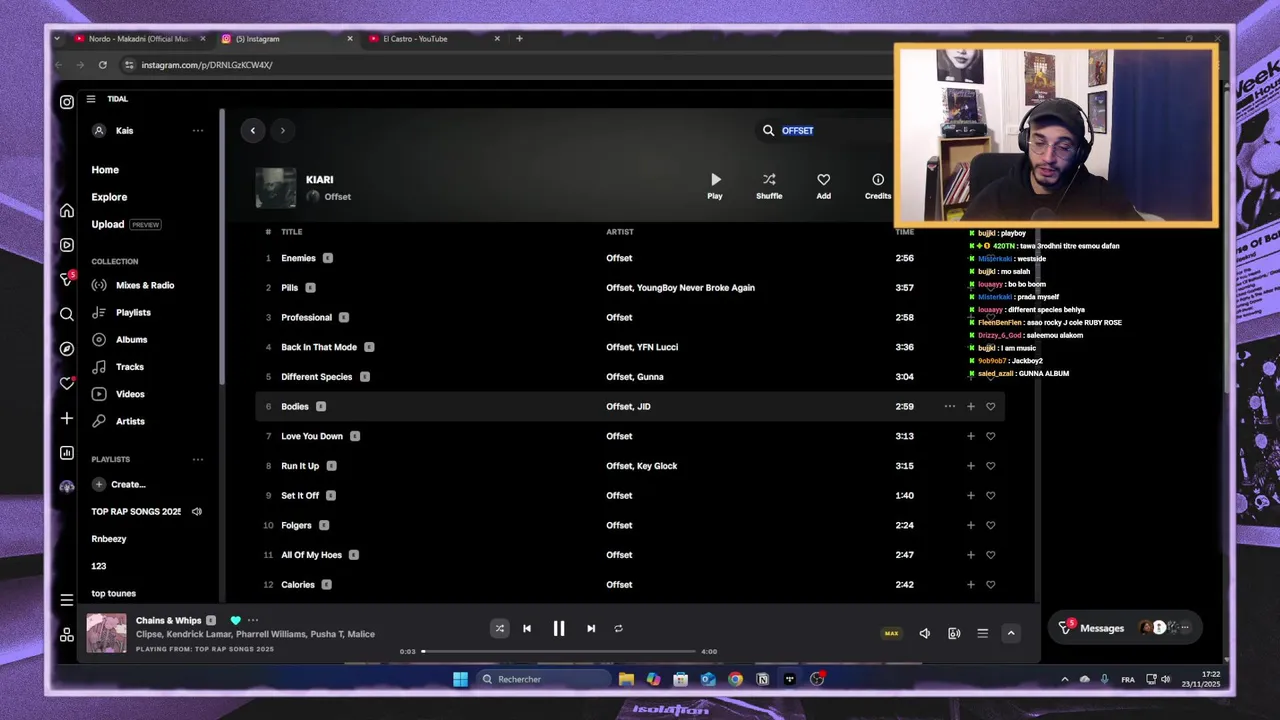
Task: Open more options for Bodies track
Action: tap(950, 406)
